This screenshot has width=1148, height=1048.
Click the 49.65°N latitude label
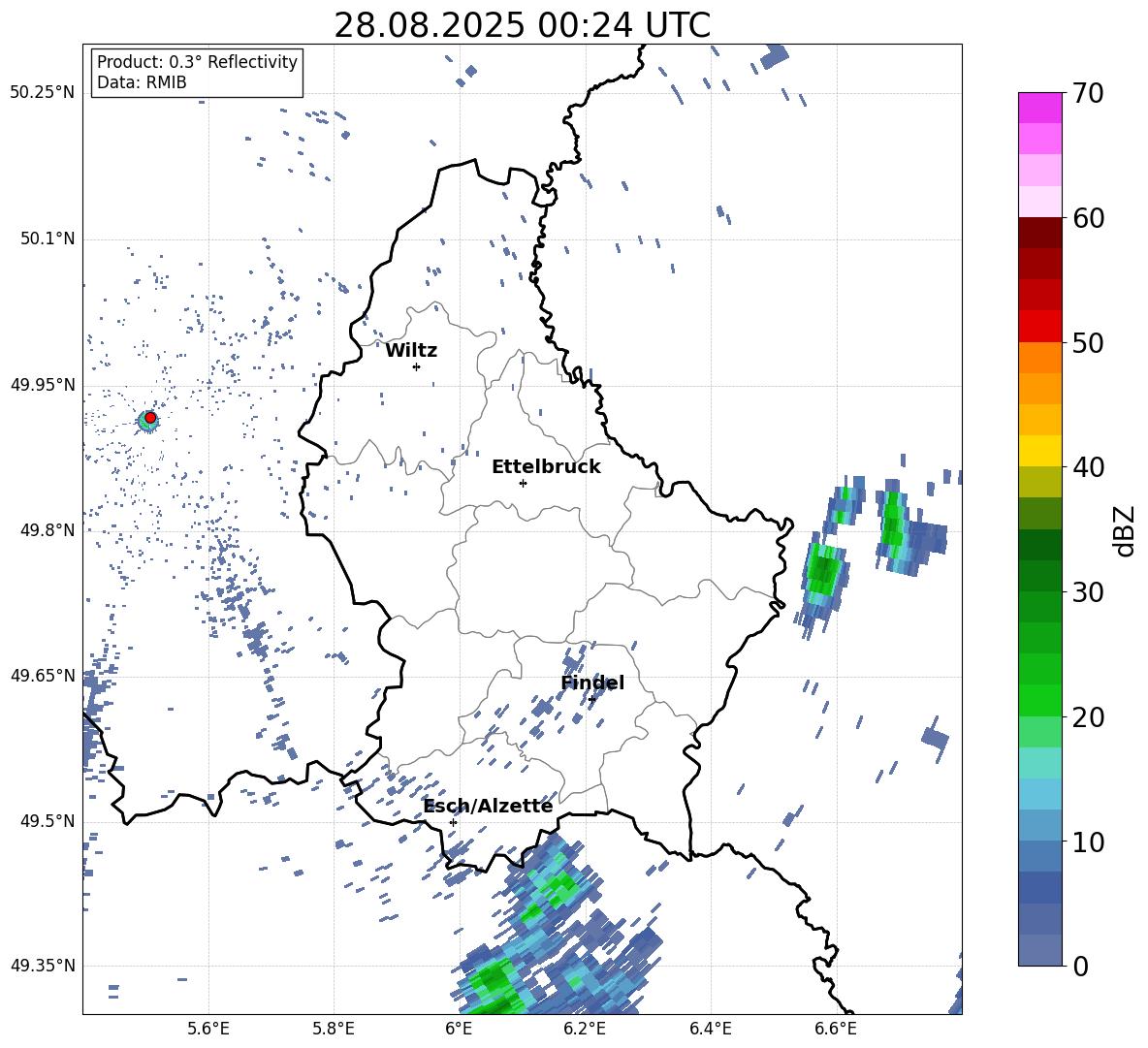pos(43,675)
